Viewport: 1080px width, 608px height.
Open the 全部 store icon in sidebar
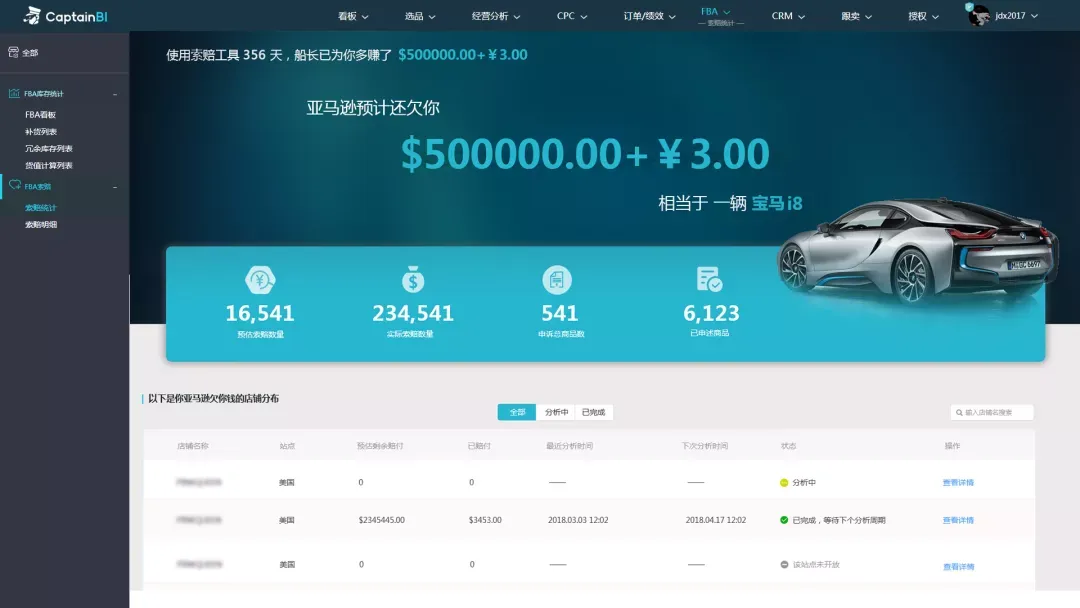pyautogui.click(x=13, y=52)
